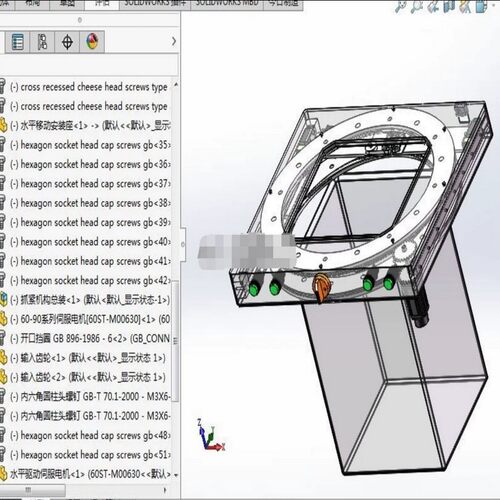Open the PropertyManager tab icon
The image size is (500, 500).
pyautogui.click(x=17, y=42)
